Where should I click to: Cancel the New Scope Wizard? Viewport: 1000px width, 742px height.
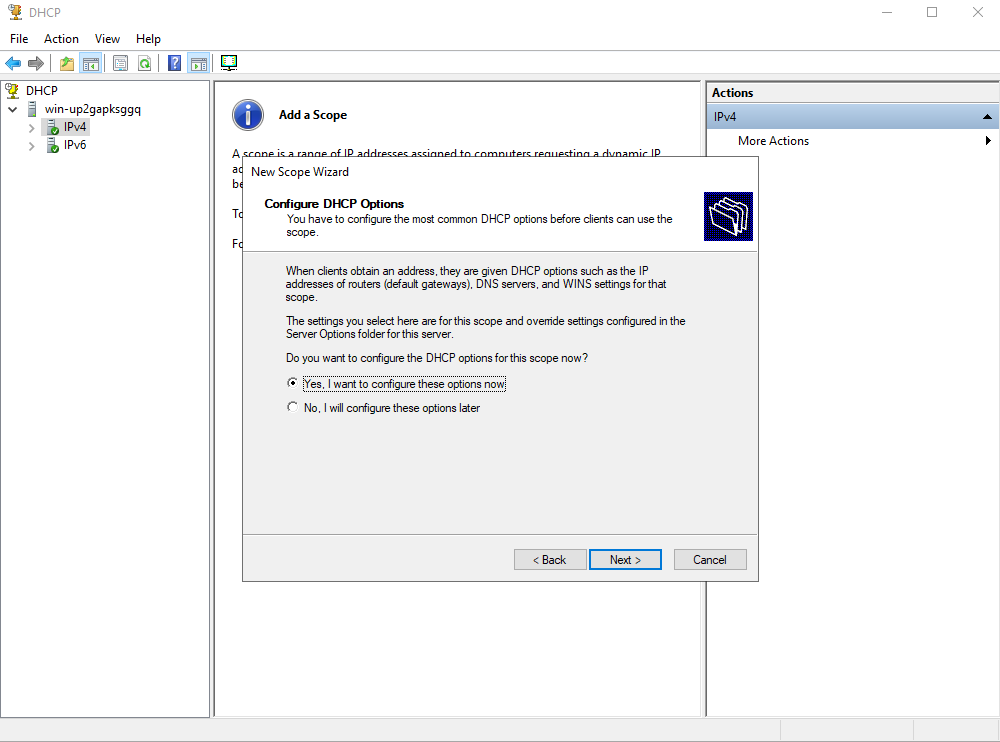point(710,560)
